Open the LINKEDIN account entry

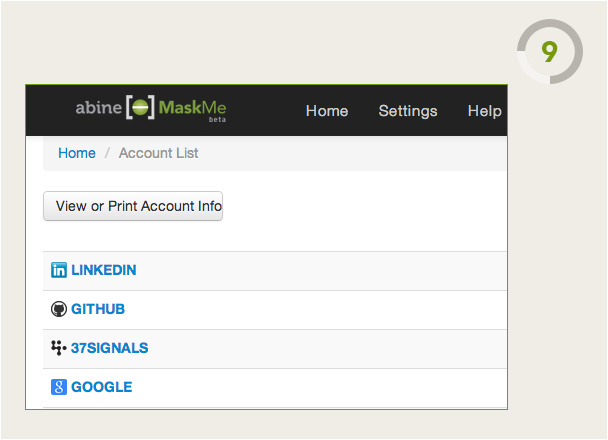(104, 270)
